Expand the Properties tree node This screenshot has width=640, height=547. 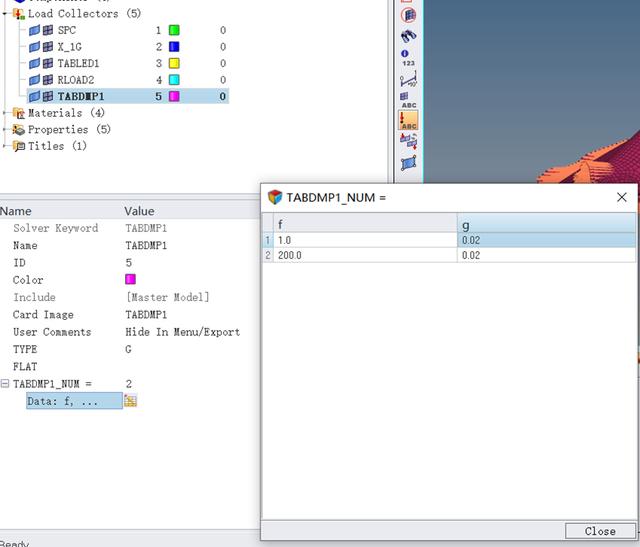click(4, 129)
